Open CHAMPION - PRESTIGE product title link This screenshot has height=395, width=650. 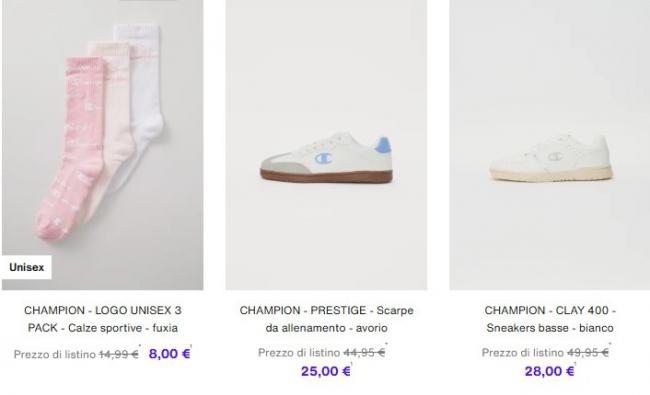pyautogui.click(x=326, y=319)
